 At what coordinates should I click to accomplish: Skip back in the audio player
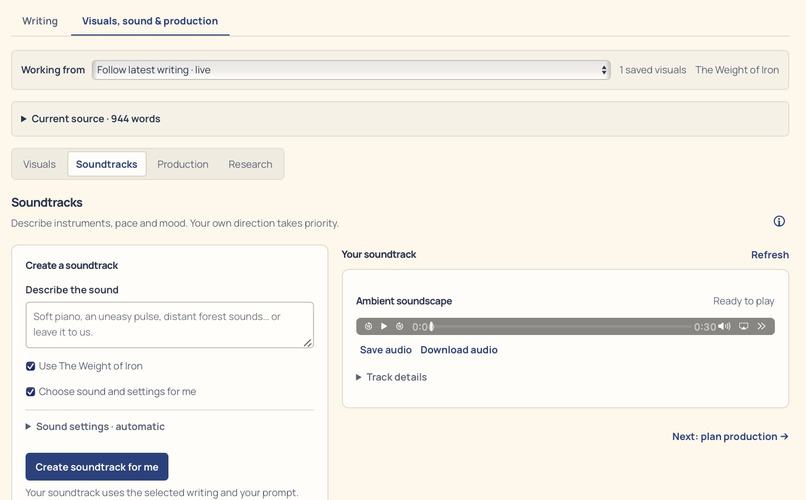tap(368, 326)
